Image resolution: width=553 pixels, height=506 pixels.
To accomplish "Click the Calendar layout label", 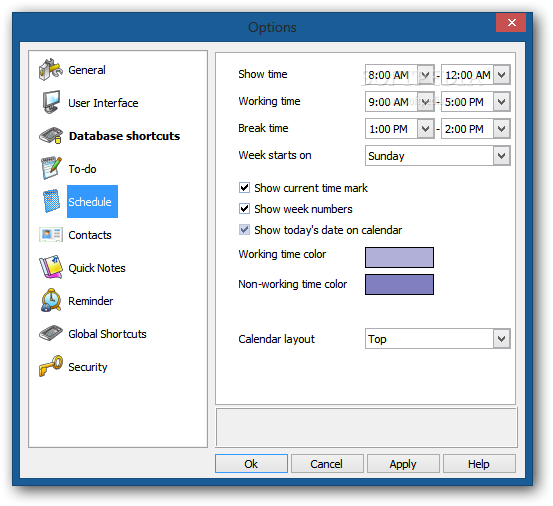I will tap(276, 339).
